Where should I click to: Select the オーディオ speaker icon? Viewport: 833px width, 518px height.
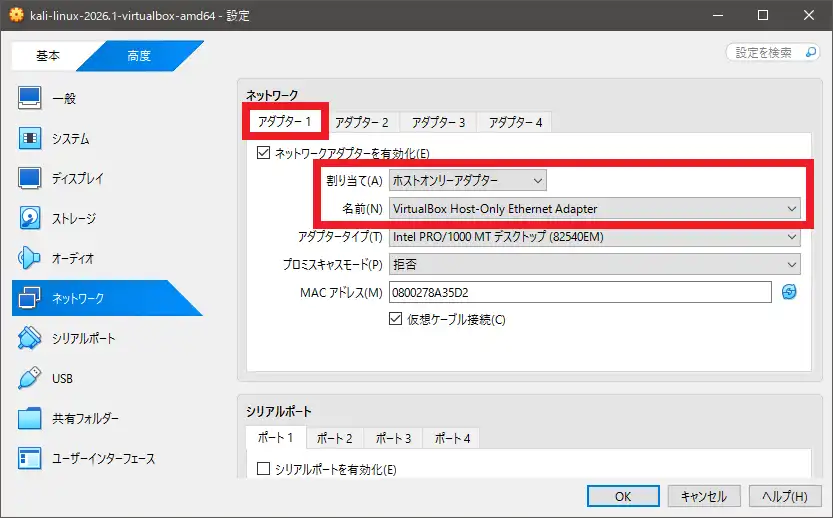point(29,258)
